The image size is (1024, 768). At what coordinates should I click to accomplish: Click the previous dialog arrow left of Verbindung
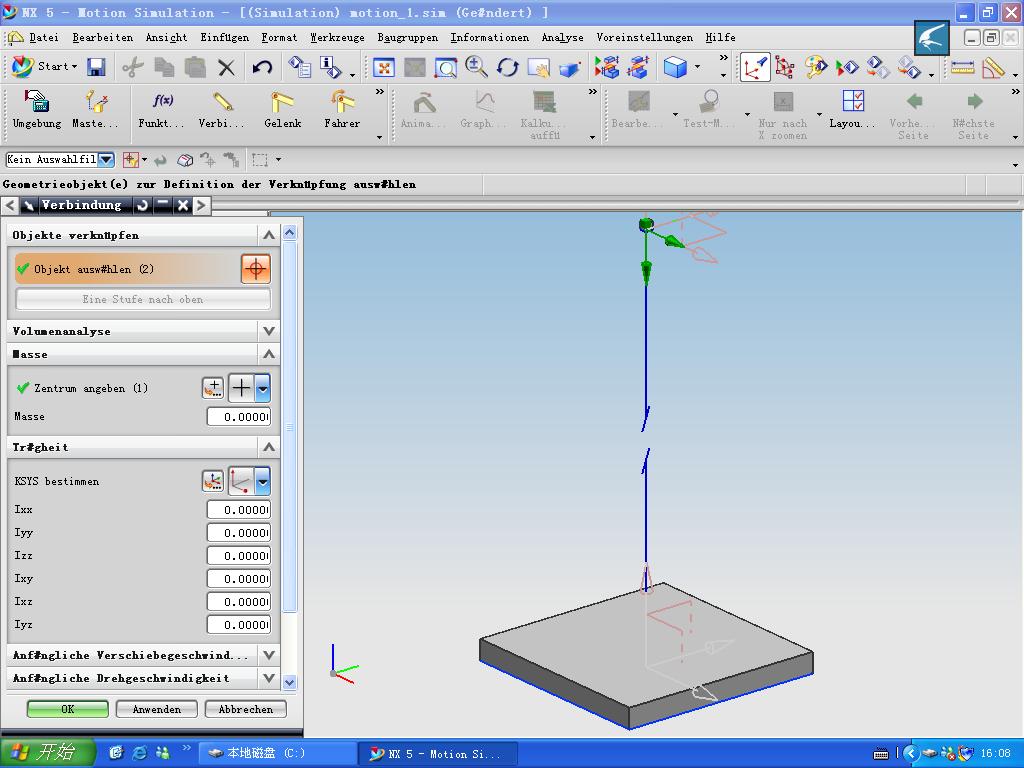10,205
